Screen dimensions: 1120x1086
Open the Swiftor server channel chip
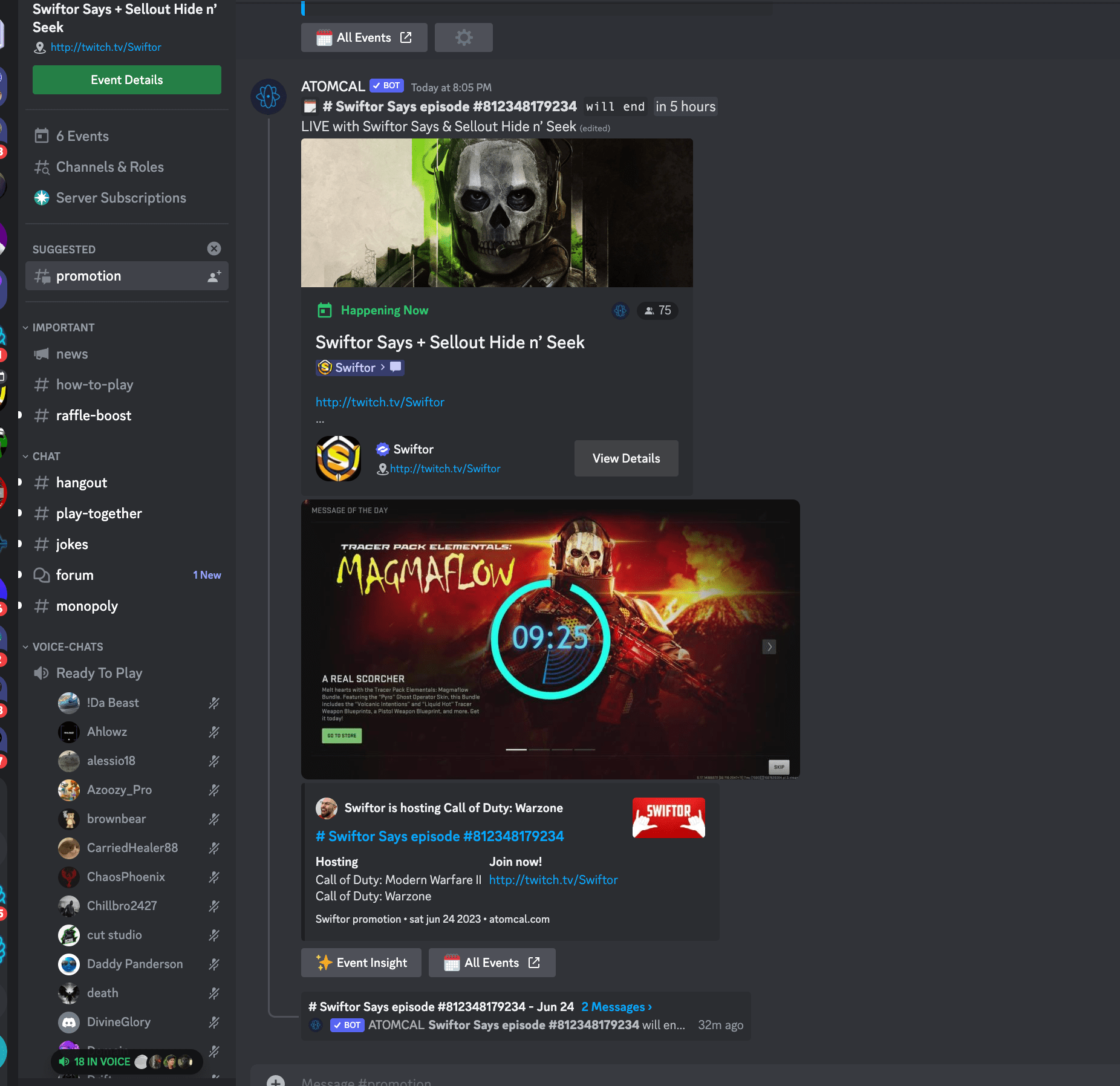tap(360, 367)
